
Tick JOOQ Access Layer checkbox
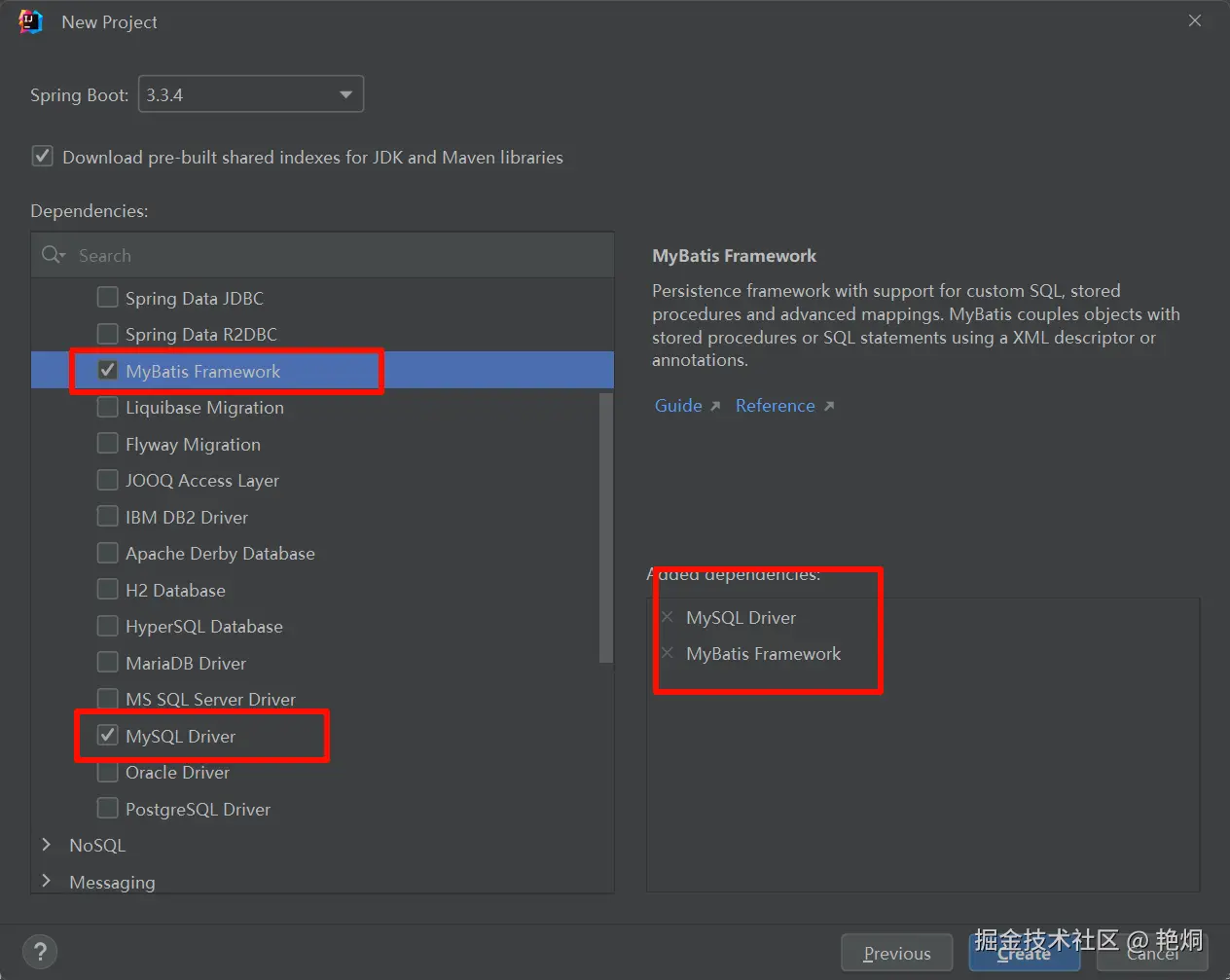[108, 480]
